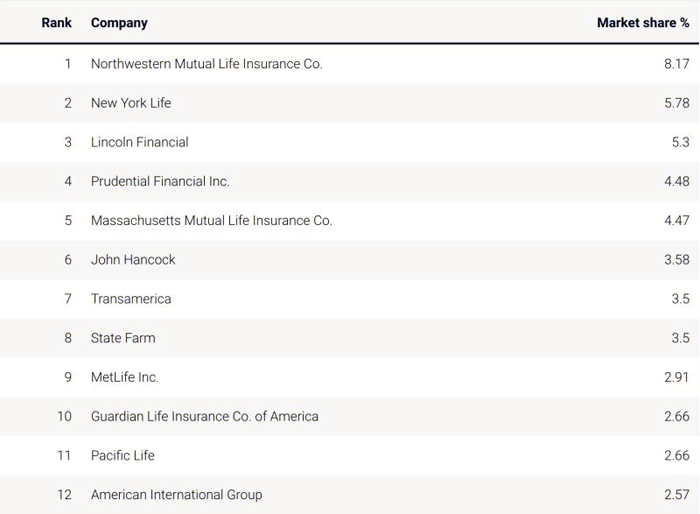
Task: Select the Lincoln Financial entry
Action: tap(139, 142)
